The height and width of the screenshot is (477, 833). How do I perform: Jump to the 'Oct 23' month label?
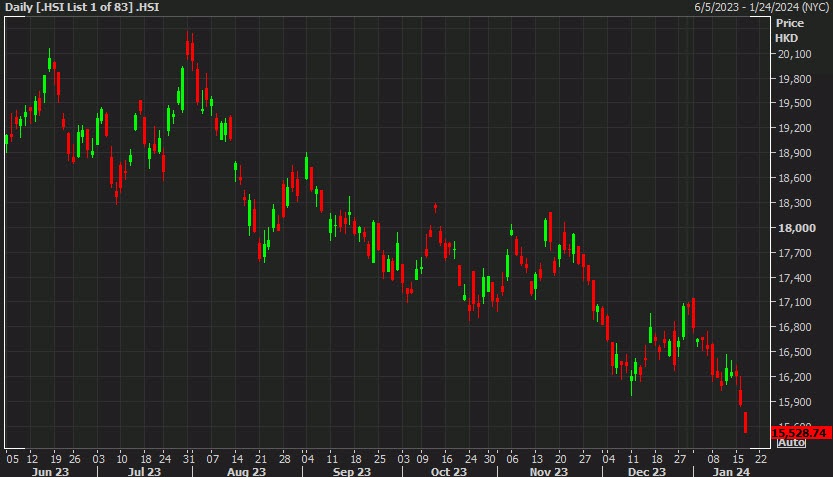447,471
